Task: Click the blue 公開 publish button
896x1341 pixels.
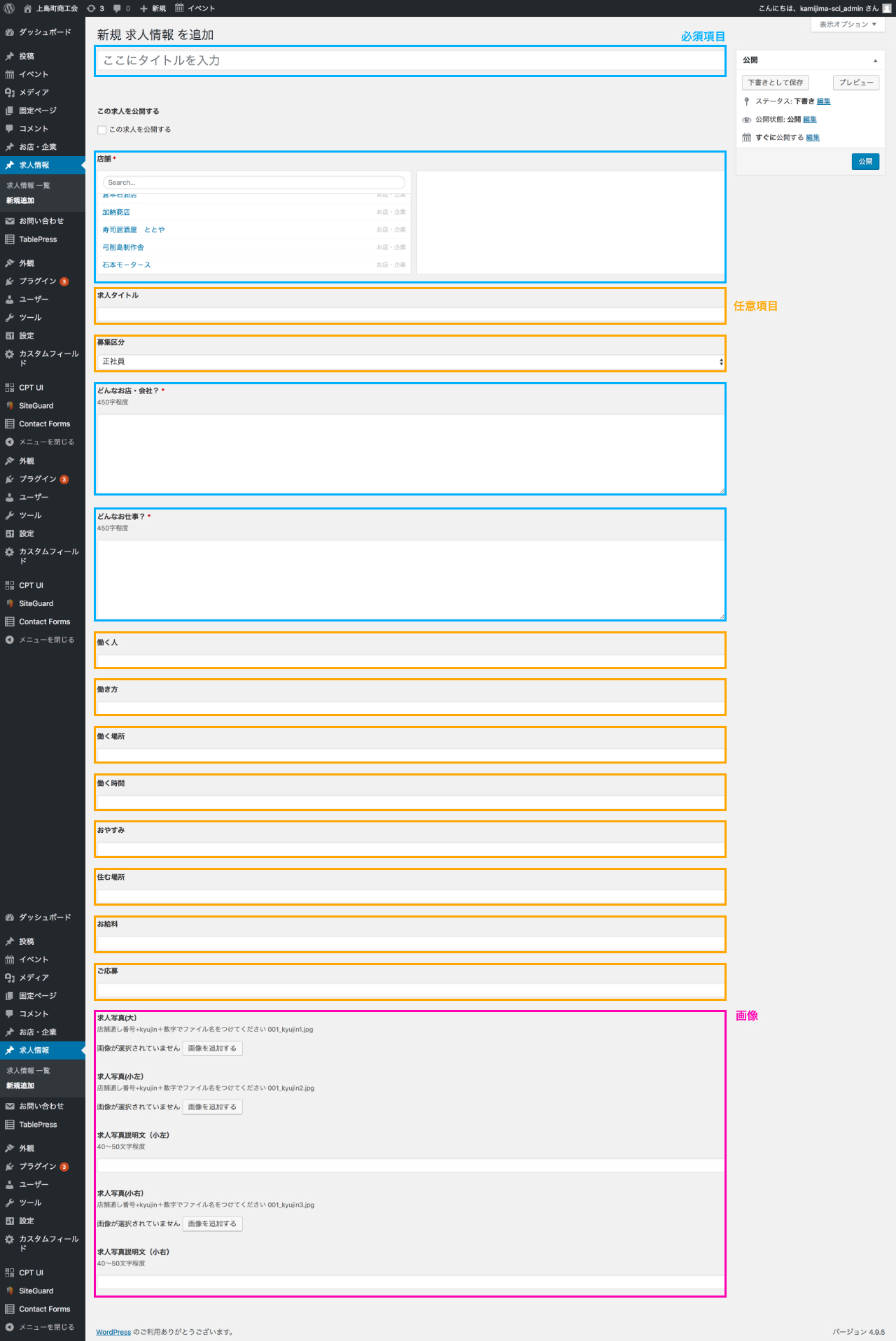Action: [x=865, y=162]
